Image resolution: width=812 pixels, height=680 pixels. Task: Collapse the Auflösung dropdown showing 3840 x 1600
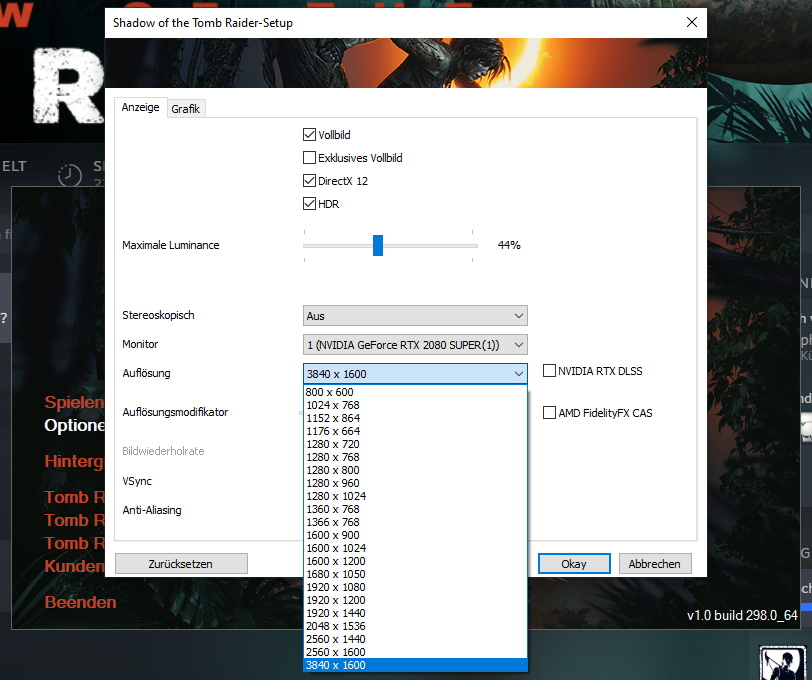click(415, 373)
